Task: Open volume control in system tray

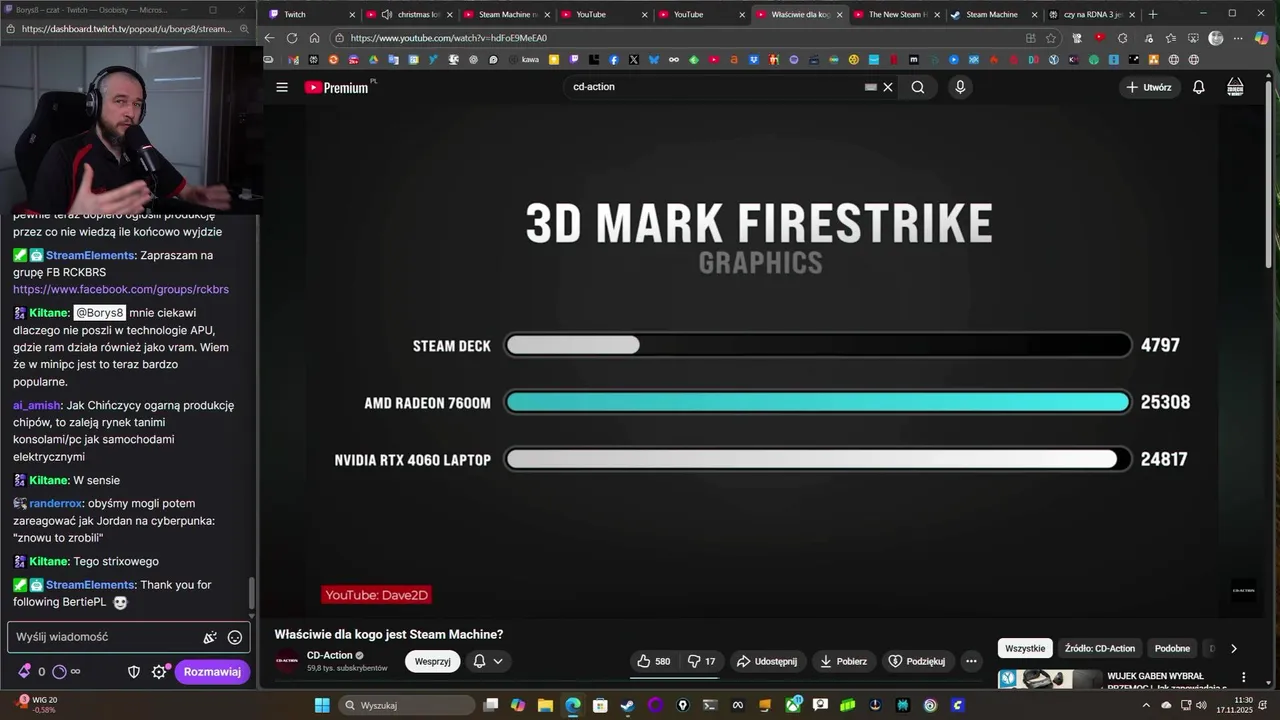Action: 1203,705
